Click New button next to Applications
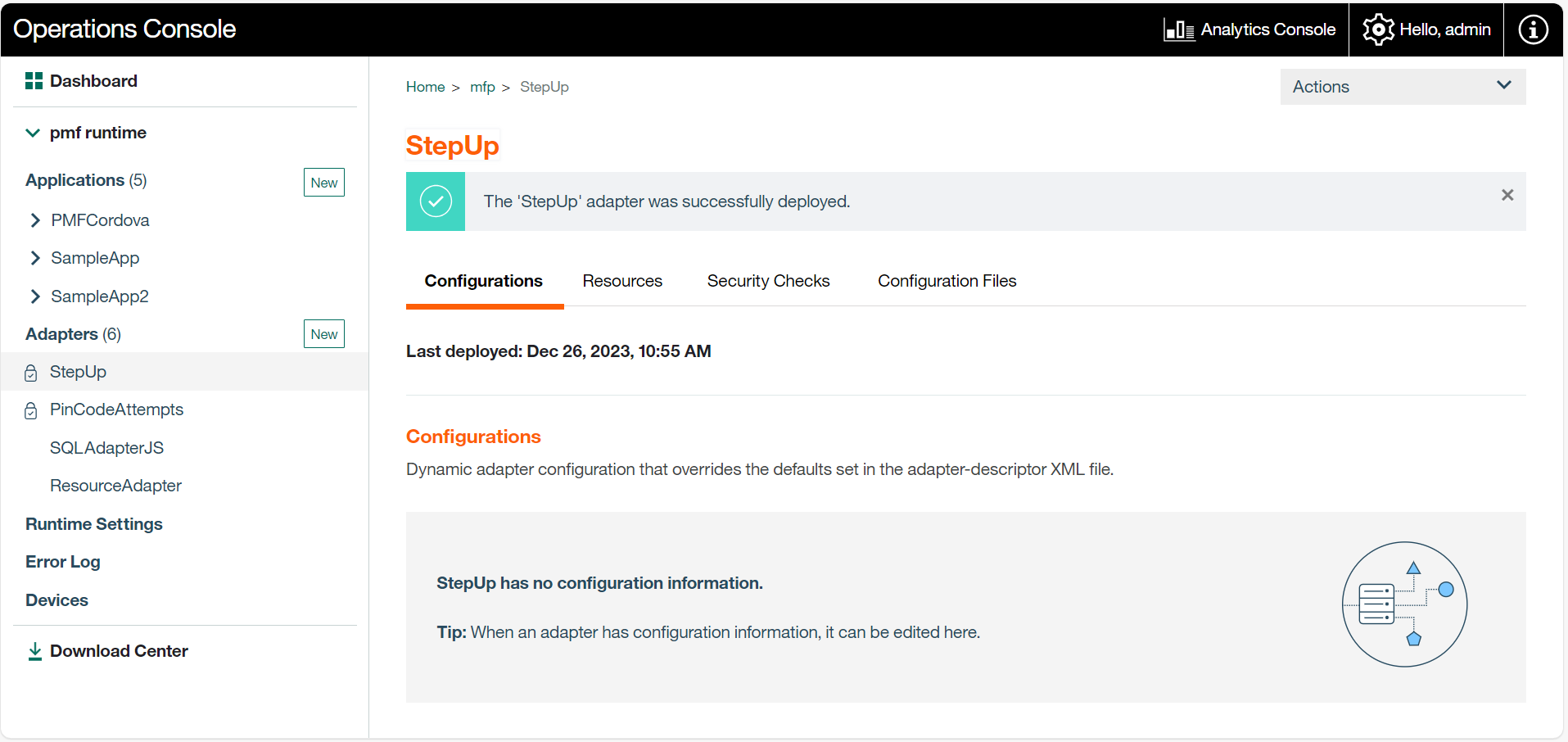Screen dimensions: 1568x742 pyautogui.click(x=323, y=183)
